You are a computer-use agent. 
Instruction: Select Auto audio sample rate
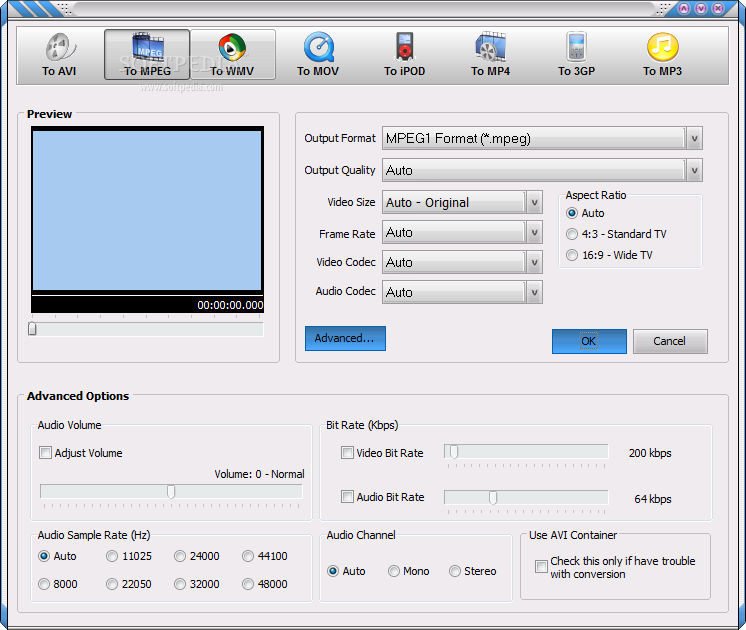(44, 556)
